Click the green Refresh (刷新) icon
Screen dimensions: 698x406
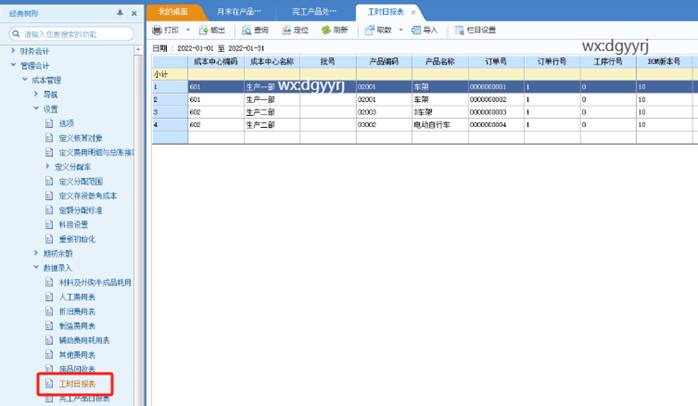coord(326,30)
